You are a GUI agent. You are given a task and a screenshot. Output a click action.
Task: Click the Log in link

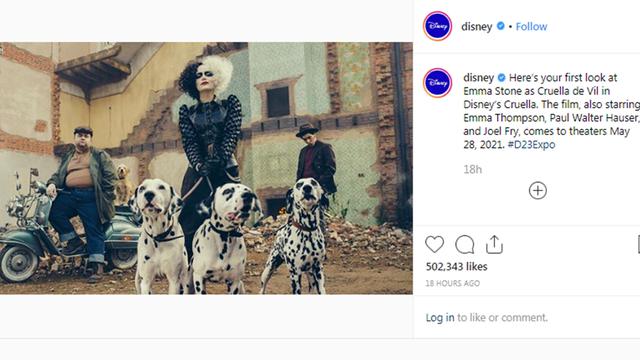click(x=440, y=318)
